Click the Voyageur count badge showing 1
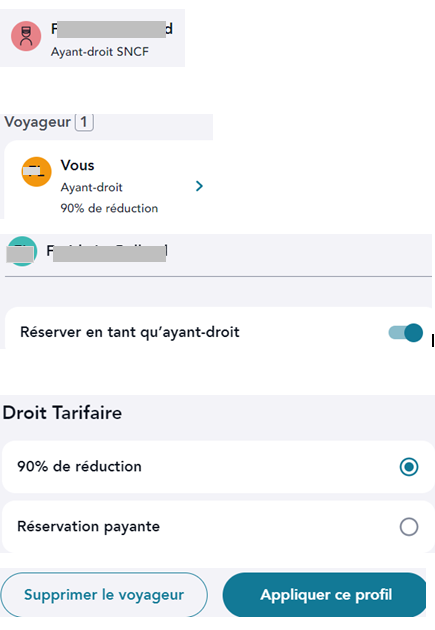Screen dimensions: 435x630 84,122
